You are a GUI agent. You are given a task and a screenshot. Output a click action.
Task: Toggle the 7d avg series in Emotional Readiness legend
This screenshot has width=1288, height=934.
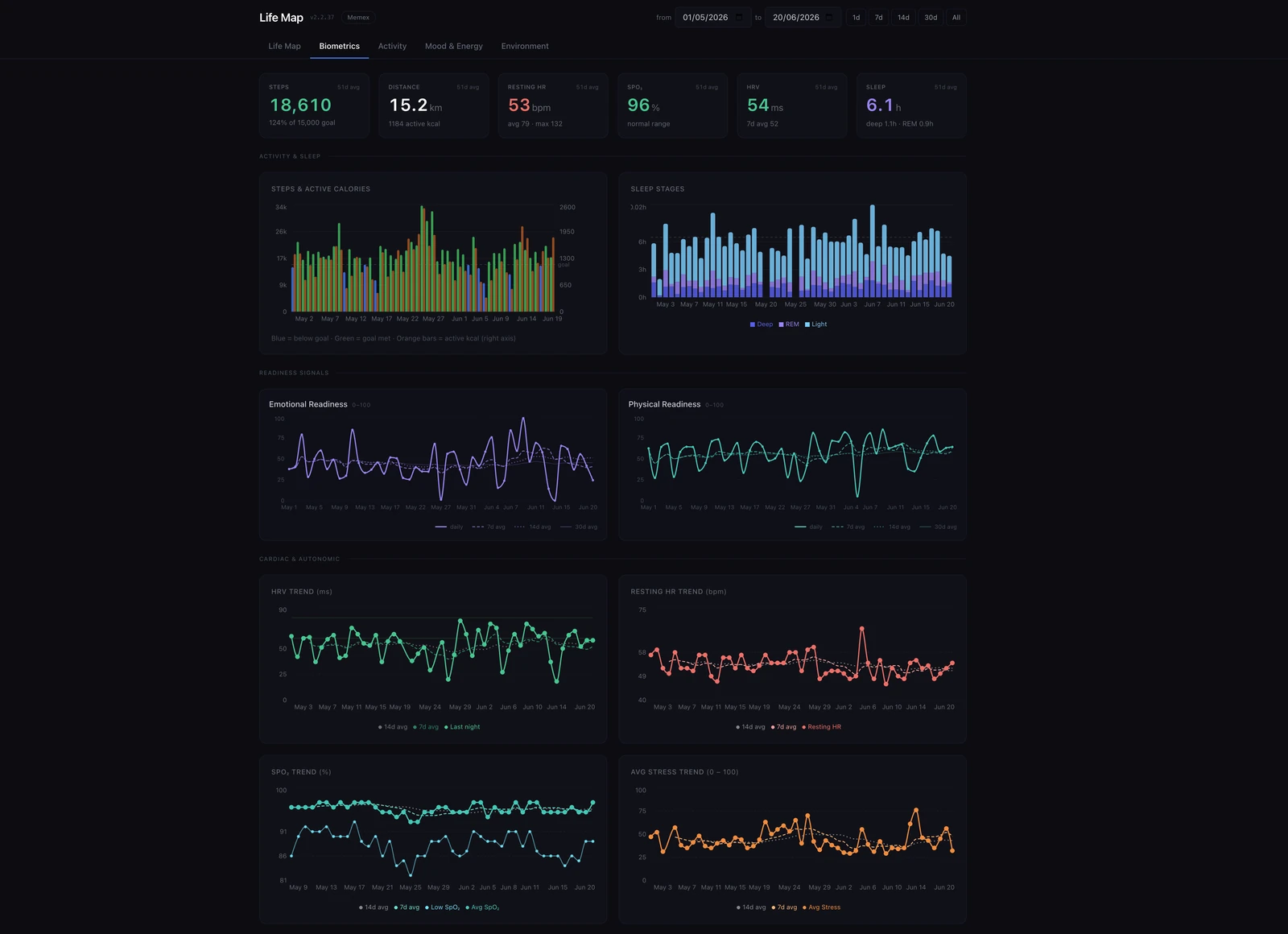click(x=489, y=527)
